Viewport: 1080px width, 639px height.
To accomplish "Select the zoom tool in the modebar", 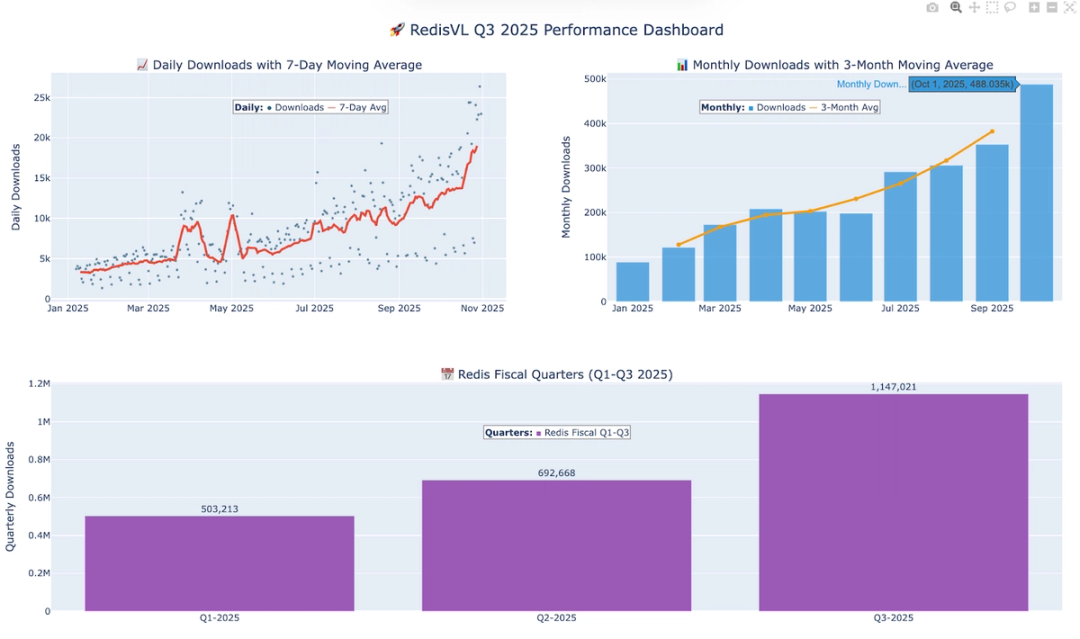I will point(956,8).
